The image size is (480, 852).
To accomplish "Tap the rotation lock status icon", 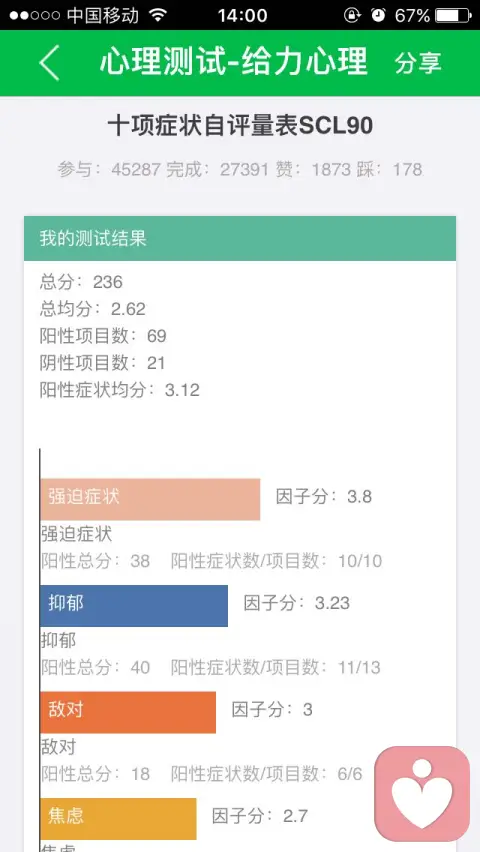I will click(x=352, y=15).
